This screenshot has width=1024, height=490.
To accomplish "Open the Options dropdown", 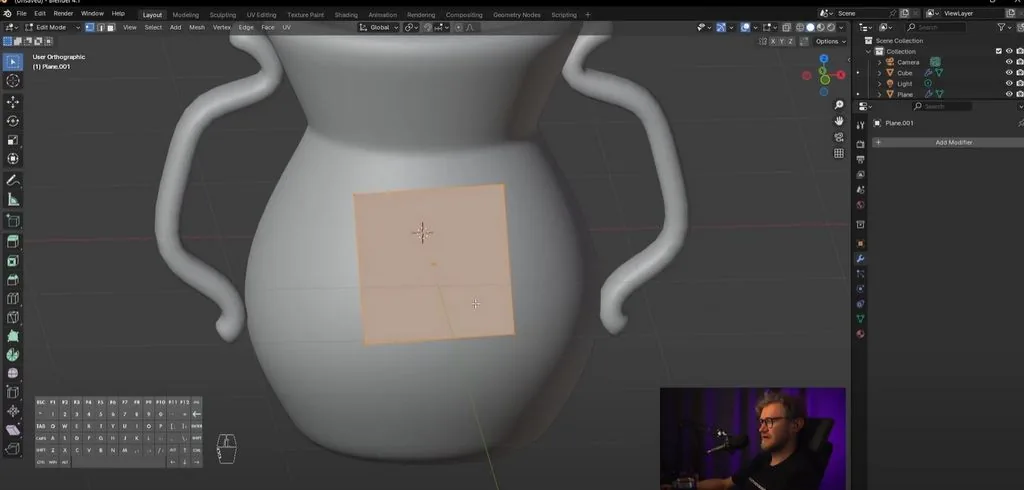I will point(831,41).
